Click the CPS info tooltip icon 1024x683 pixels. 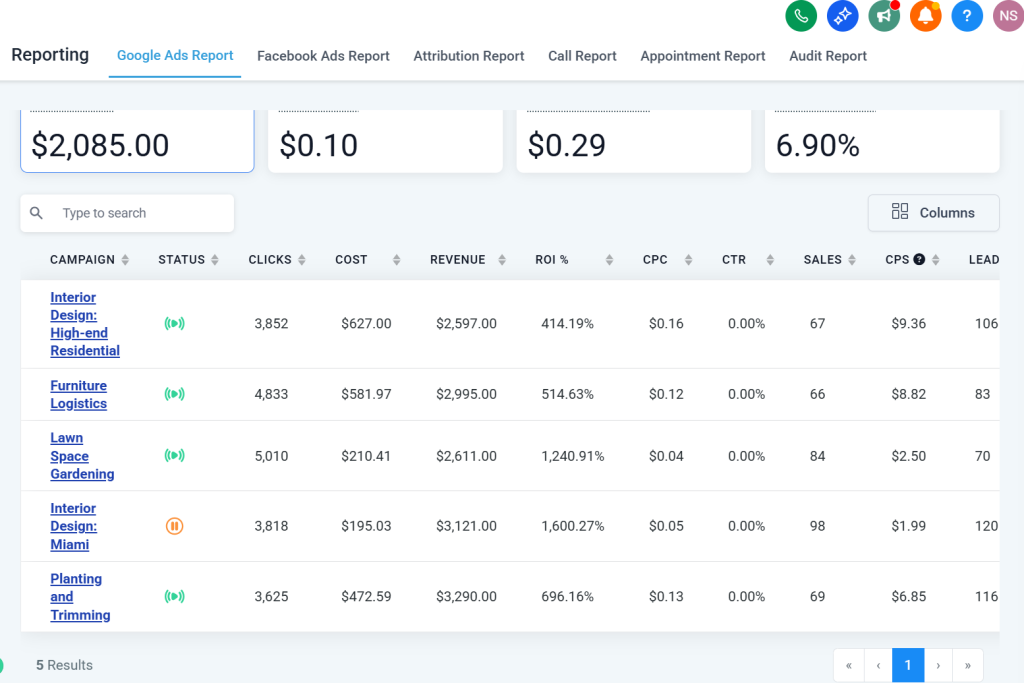[x=919, y=260]
